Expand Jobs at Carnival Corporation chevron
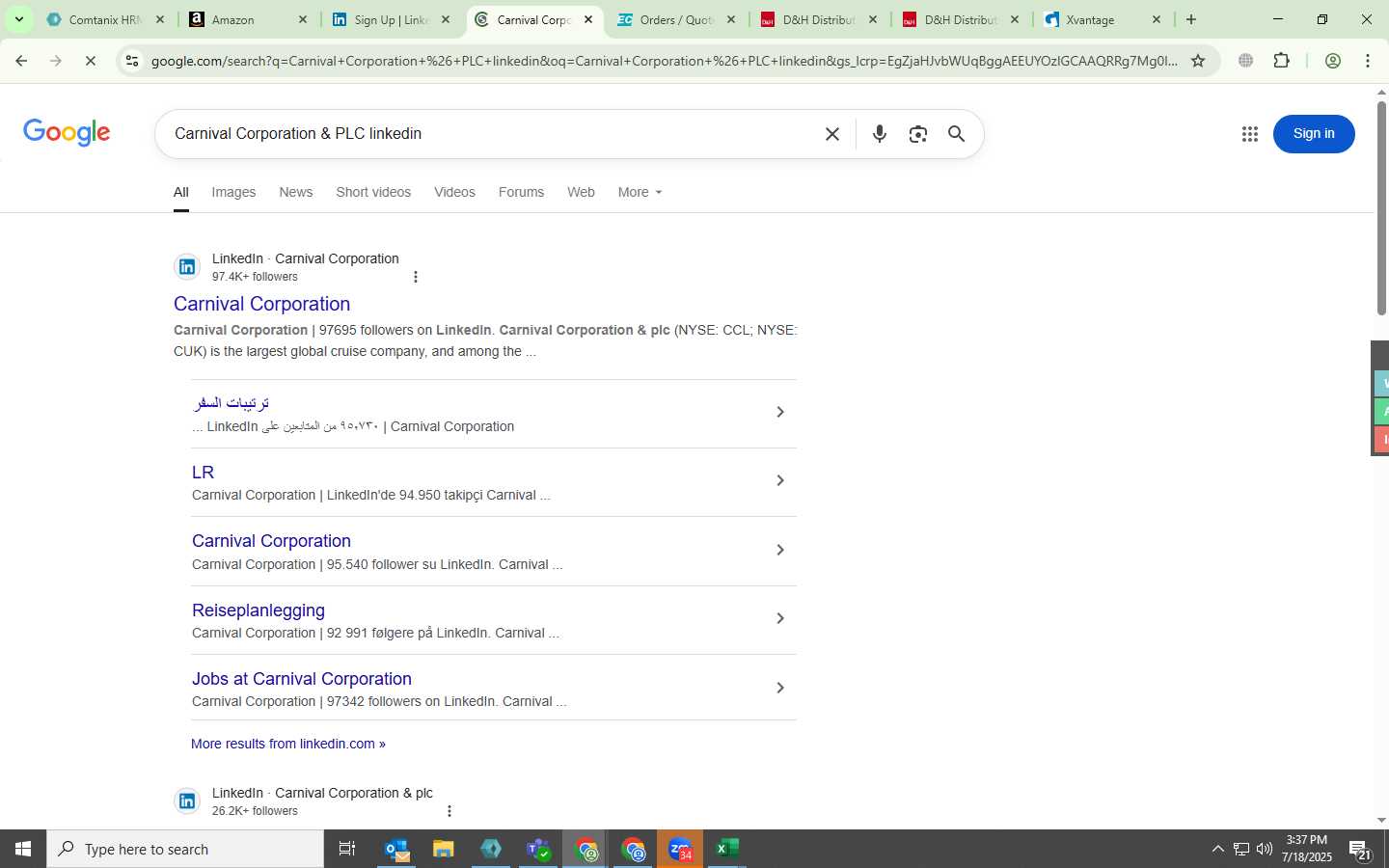1389x868 pixels. pyautogui.click(x=780, y=688)
